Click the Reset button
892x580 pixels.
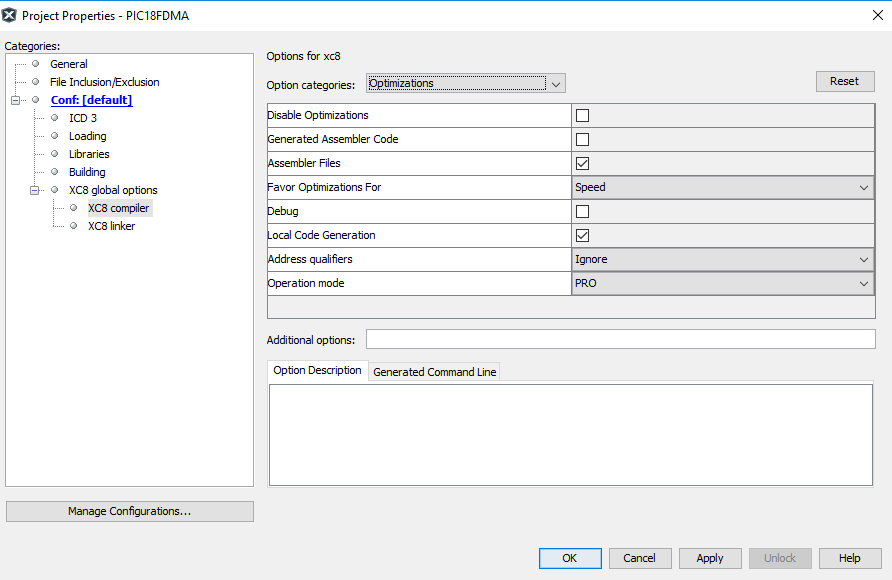coord(844,82)
